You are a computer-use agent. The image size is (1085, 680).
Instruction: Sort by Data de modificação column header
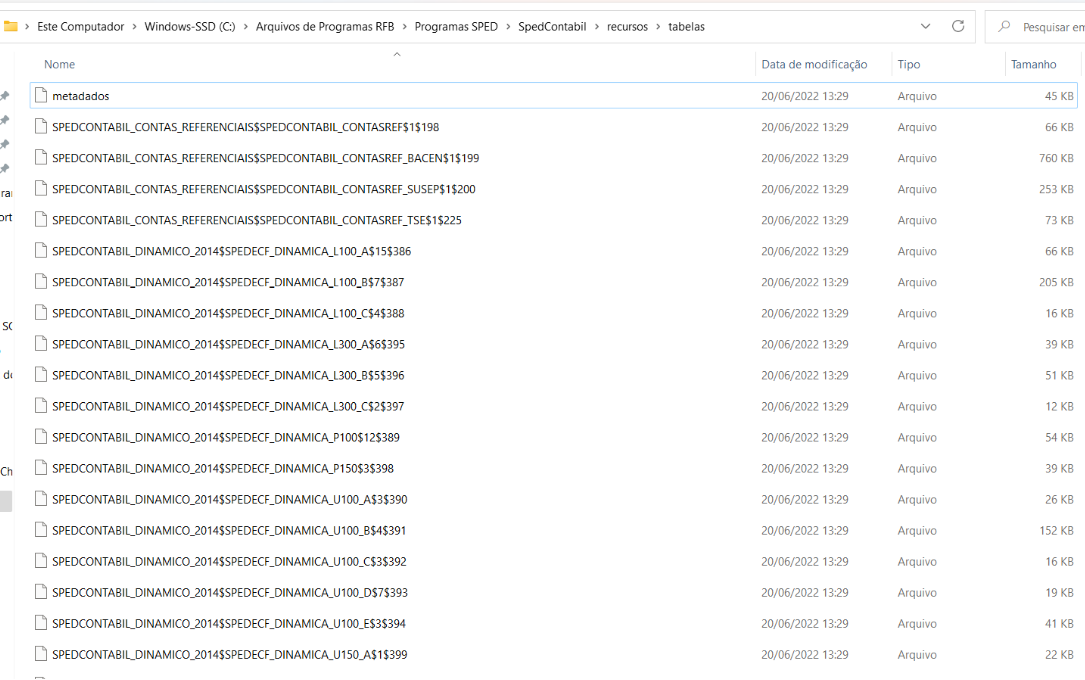point(814,64)
